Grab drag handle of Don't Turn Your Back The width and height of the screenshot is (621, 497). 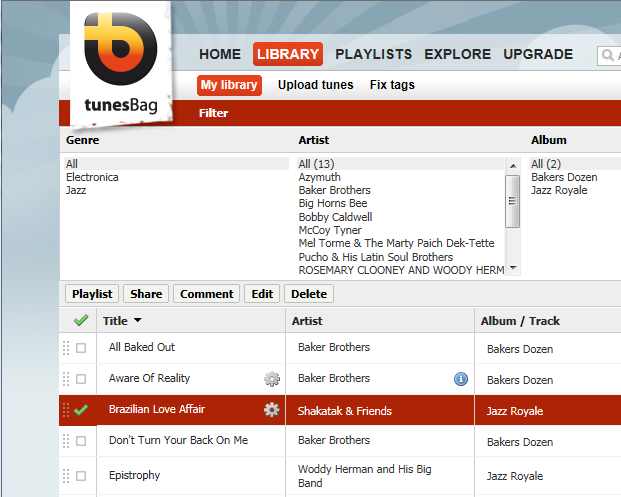pyautogui.click(x=66, y=441)
